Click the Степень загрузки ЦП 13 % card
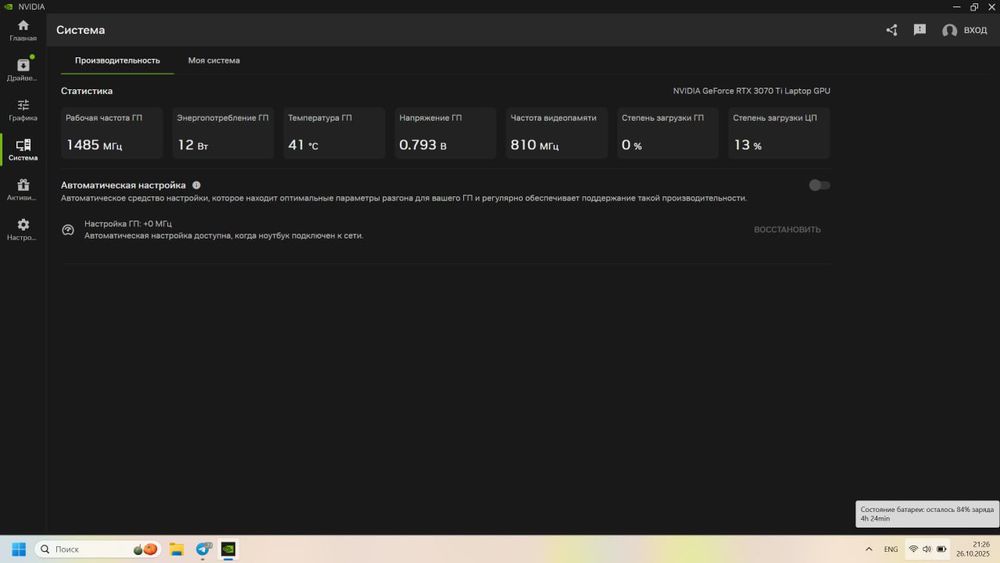The image size is (1000, 563). [779, 133]
